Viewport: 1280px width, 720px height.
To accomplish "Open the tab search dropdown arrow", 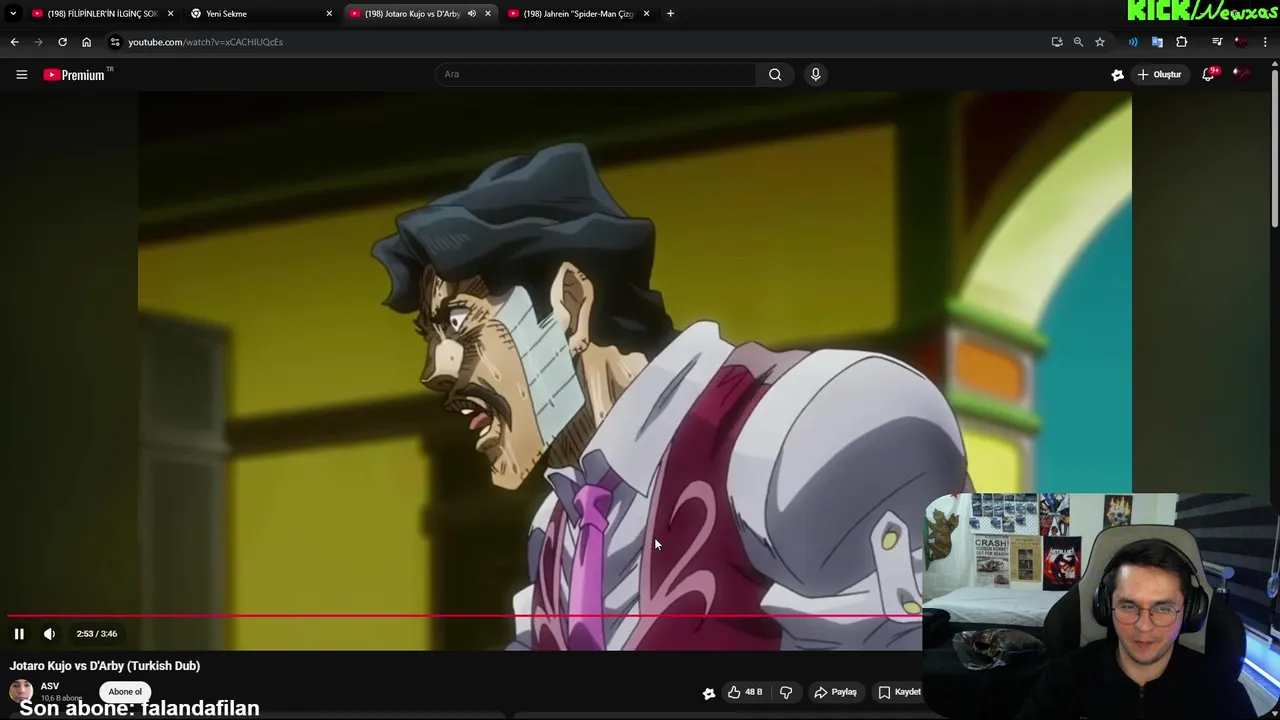I will click(13, 14).
